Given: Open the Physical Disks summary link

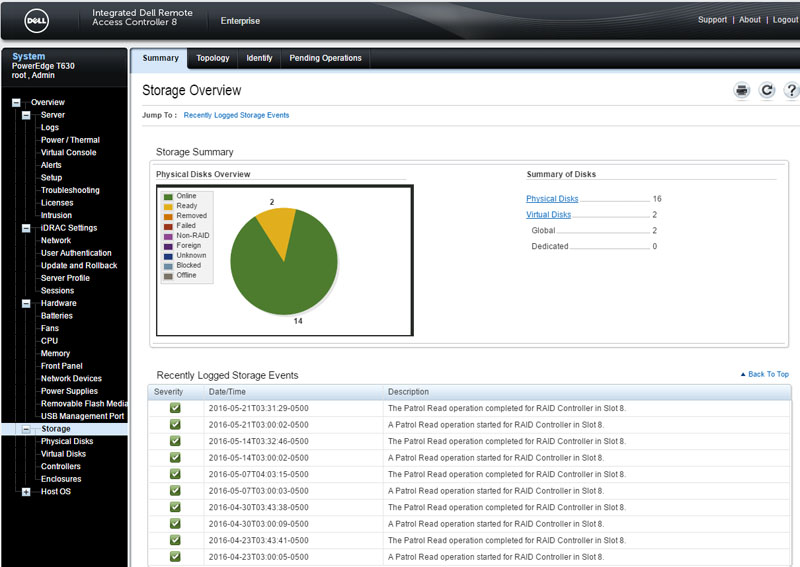Looking at the screenshot, I should [552, 199].
